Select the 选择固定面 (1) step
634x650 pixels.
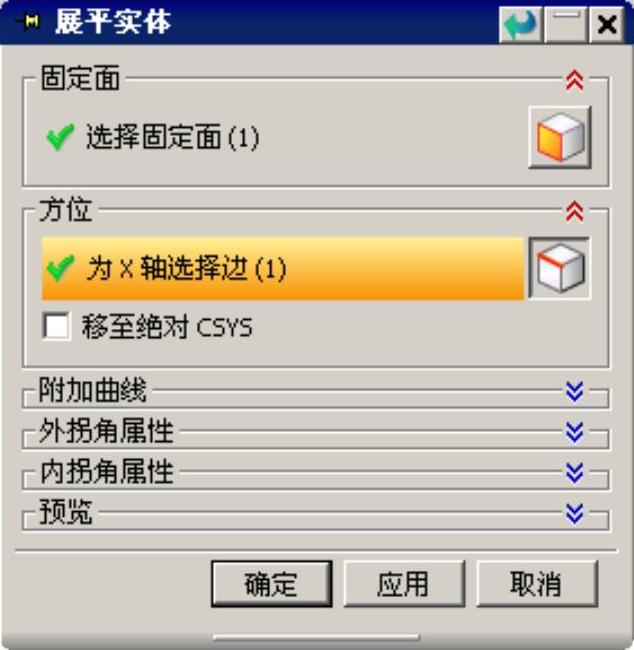[x=153, y=137]
